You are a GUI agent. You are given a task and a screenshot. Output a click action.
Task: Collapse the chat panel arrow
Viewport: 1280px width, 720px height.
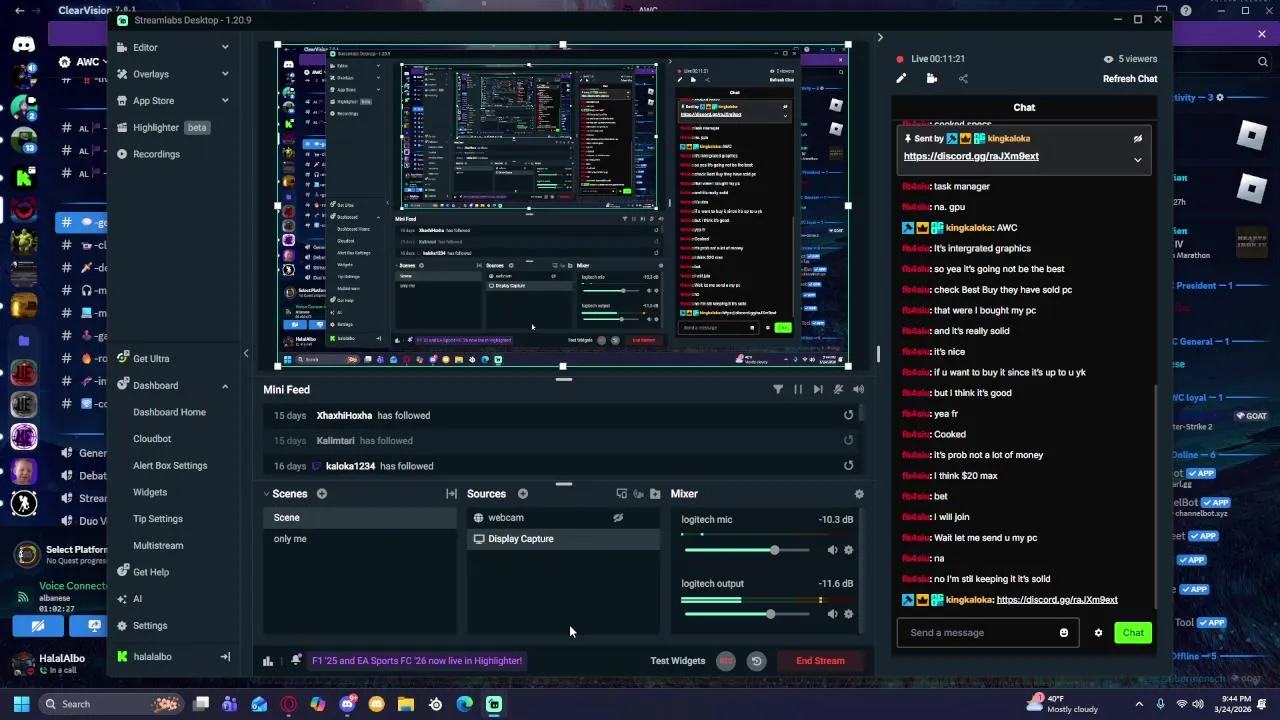click(880, 38)
